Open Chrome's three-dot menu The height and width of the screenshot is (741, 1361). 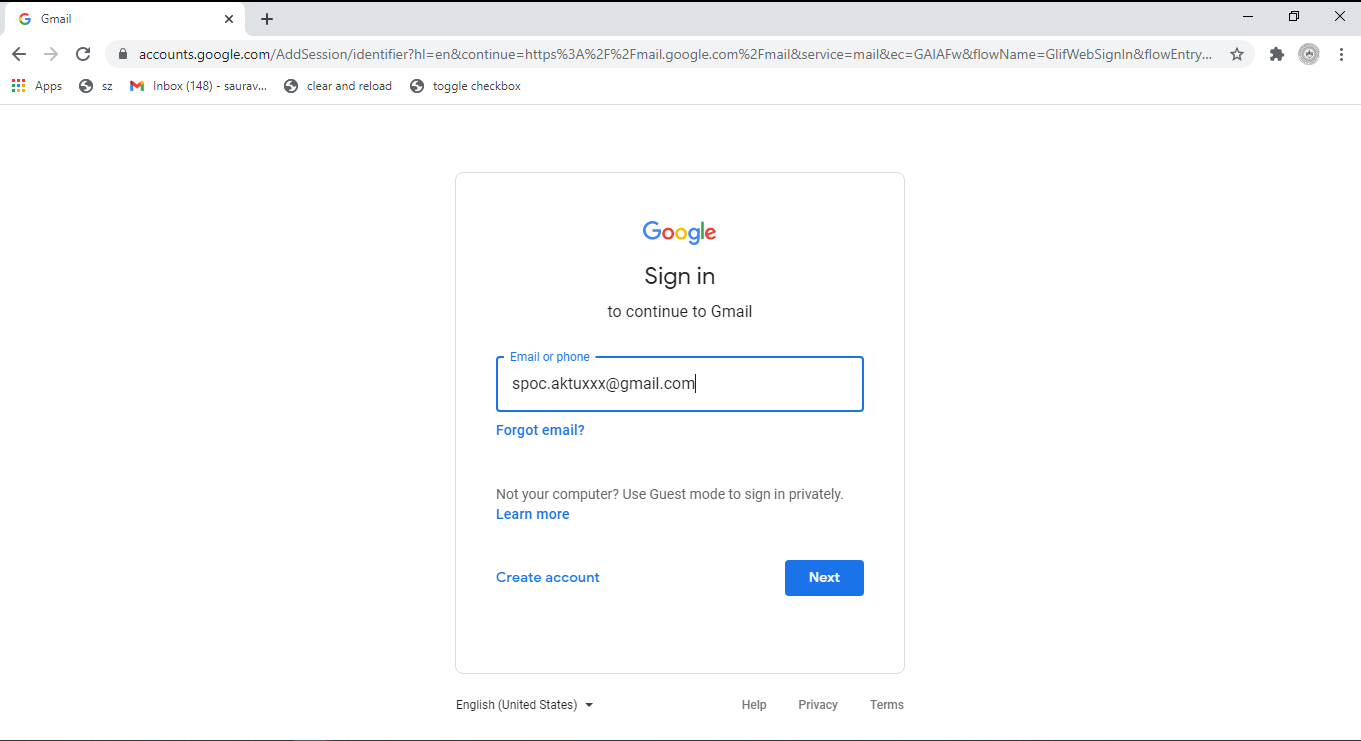tap(1342, 54)
